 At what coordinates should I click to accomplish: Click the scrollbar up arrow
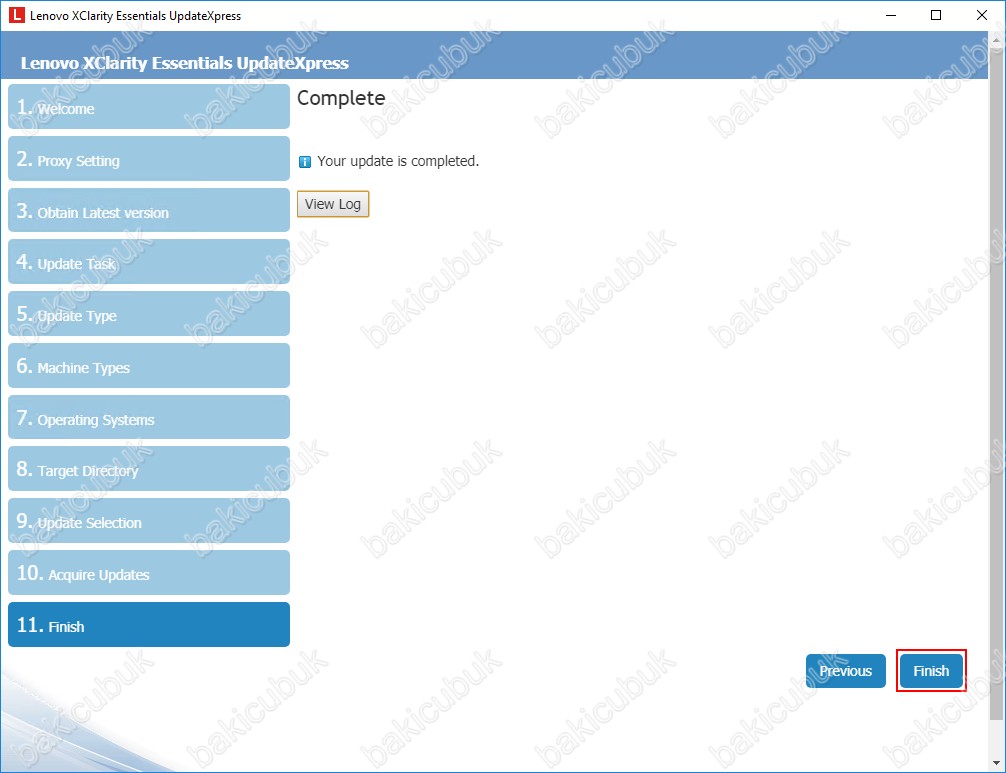tap(996, 39)
